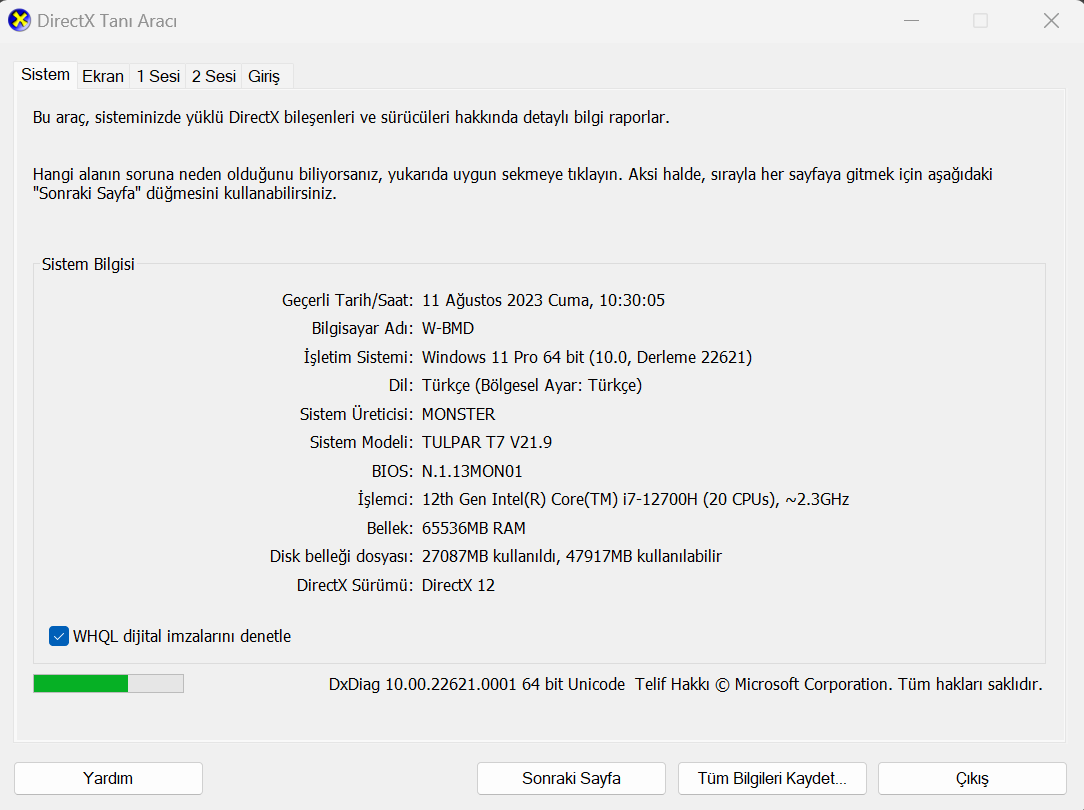Click the Çıkış button
1084x810 pixels.
point(972,778)
